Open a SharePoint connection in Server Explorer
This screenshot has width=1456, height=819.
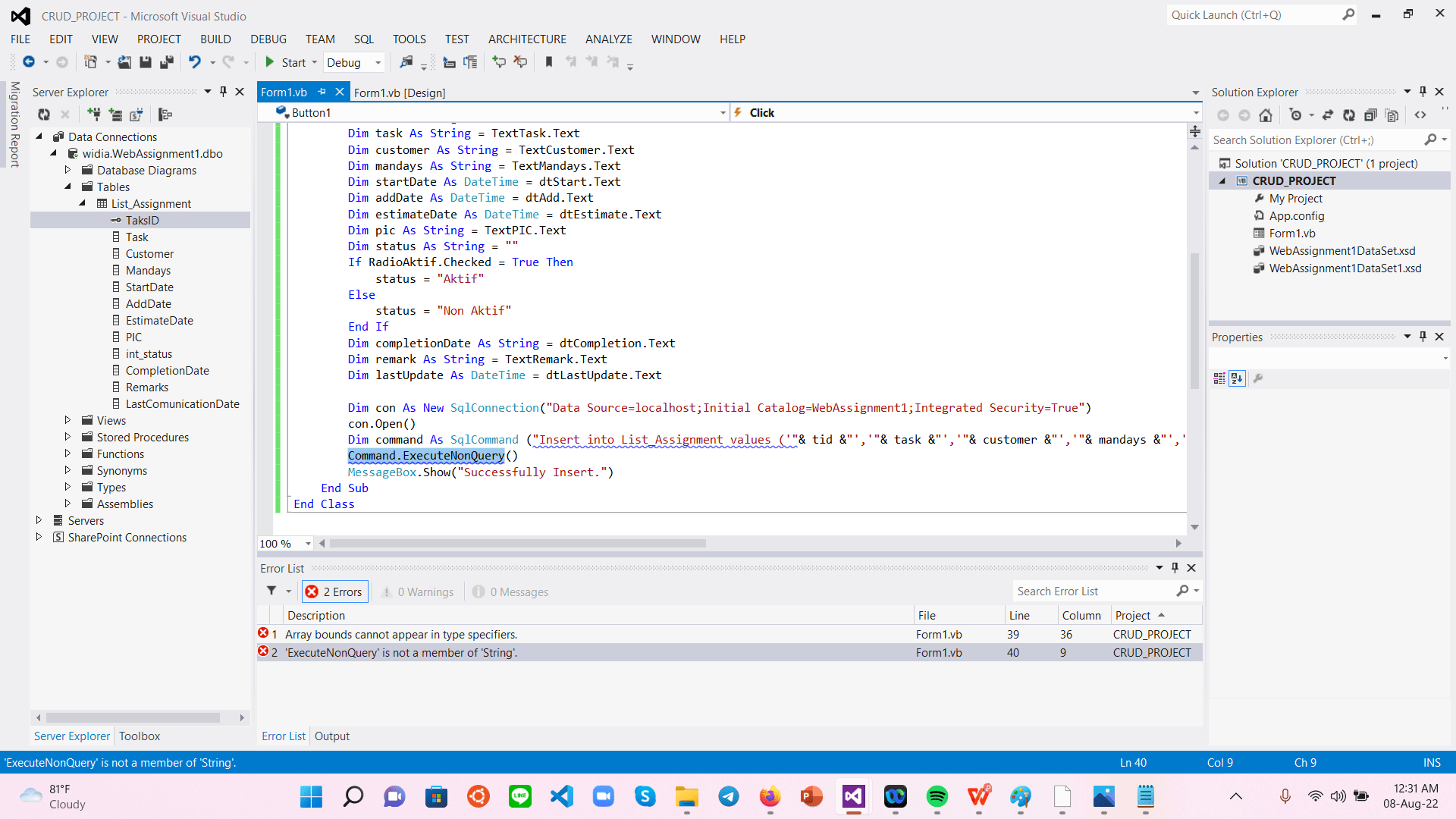136,115
